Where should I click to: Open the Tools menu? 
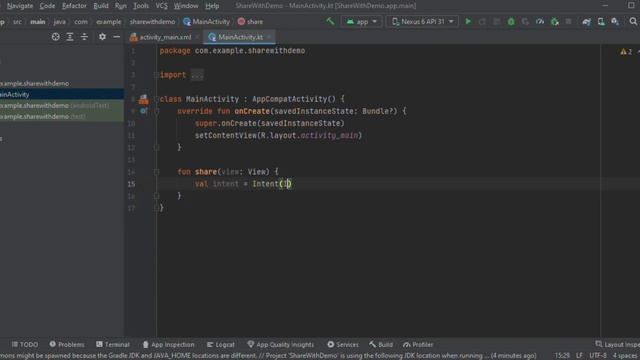(141, 6)
